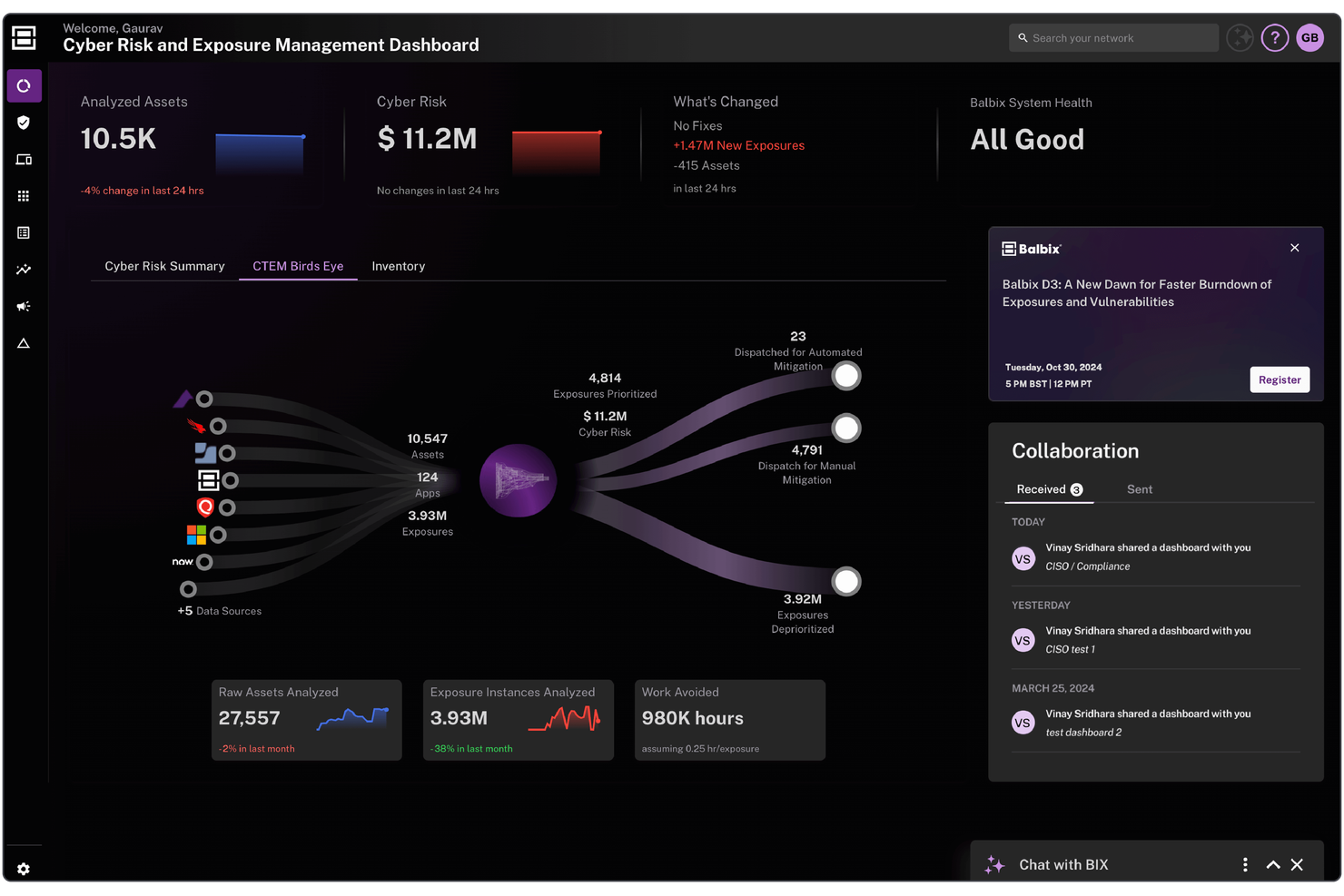Open the reports sidebar icon
Screen dimensions: 1344x896
click(x=24, y=231)
